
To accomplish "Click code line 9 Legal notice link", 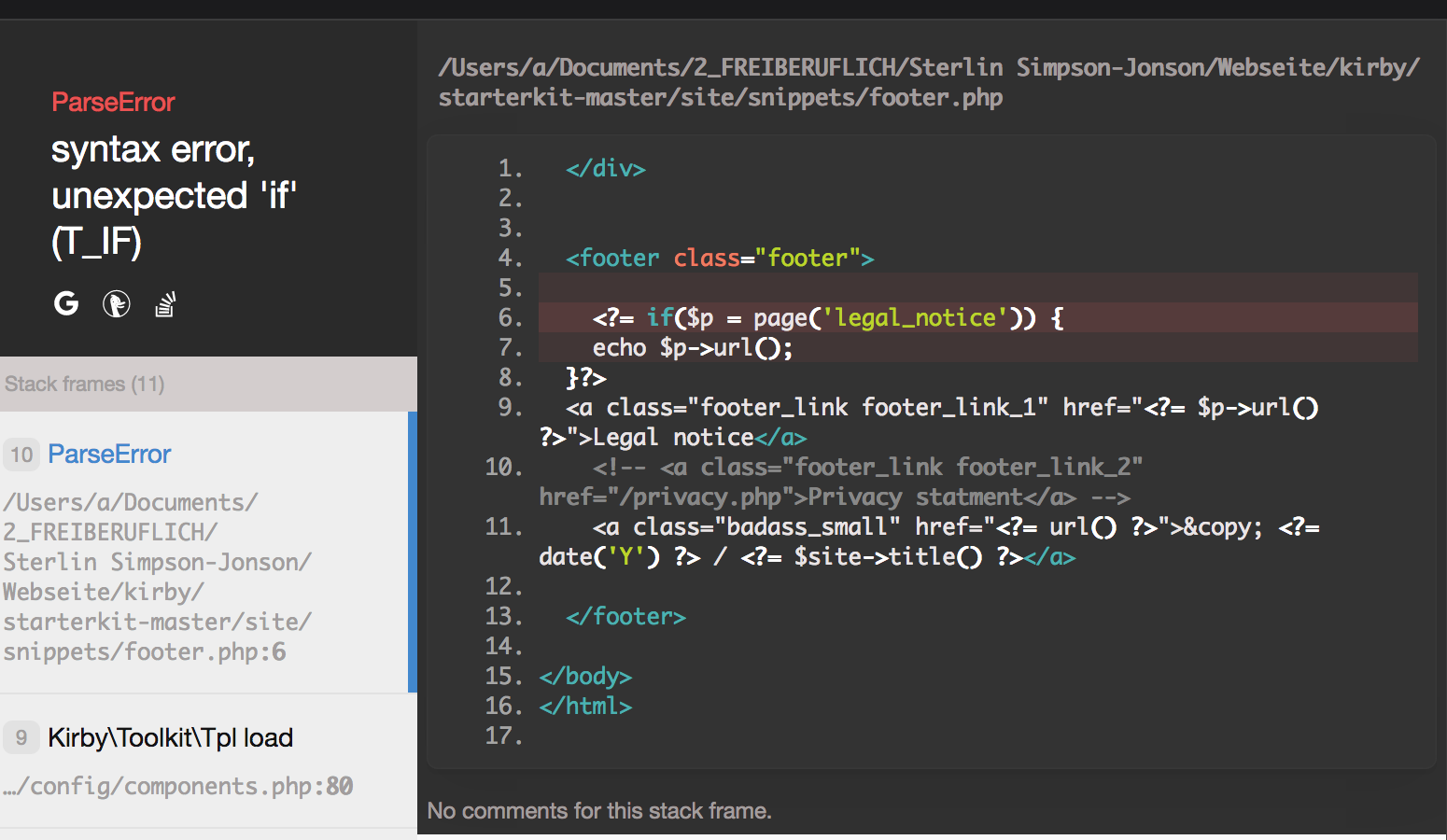I will (929, 422).
